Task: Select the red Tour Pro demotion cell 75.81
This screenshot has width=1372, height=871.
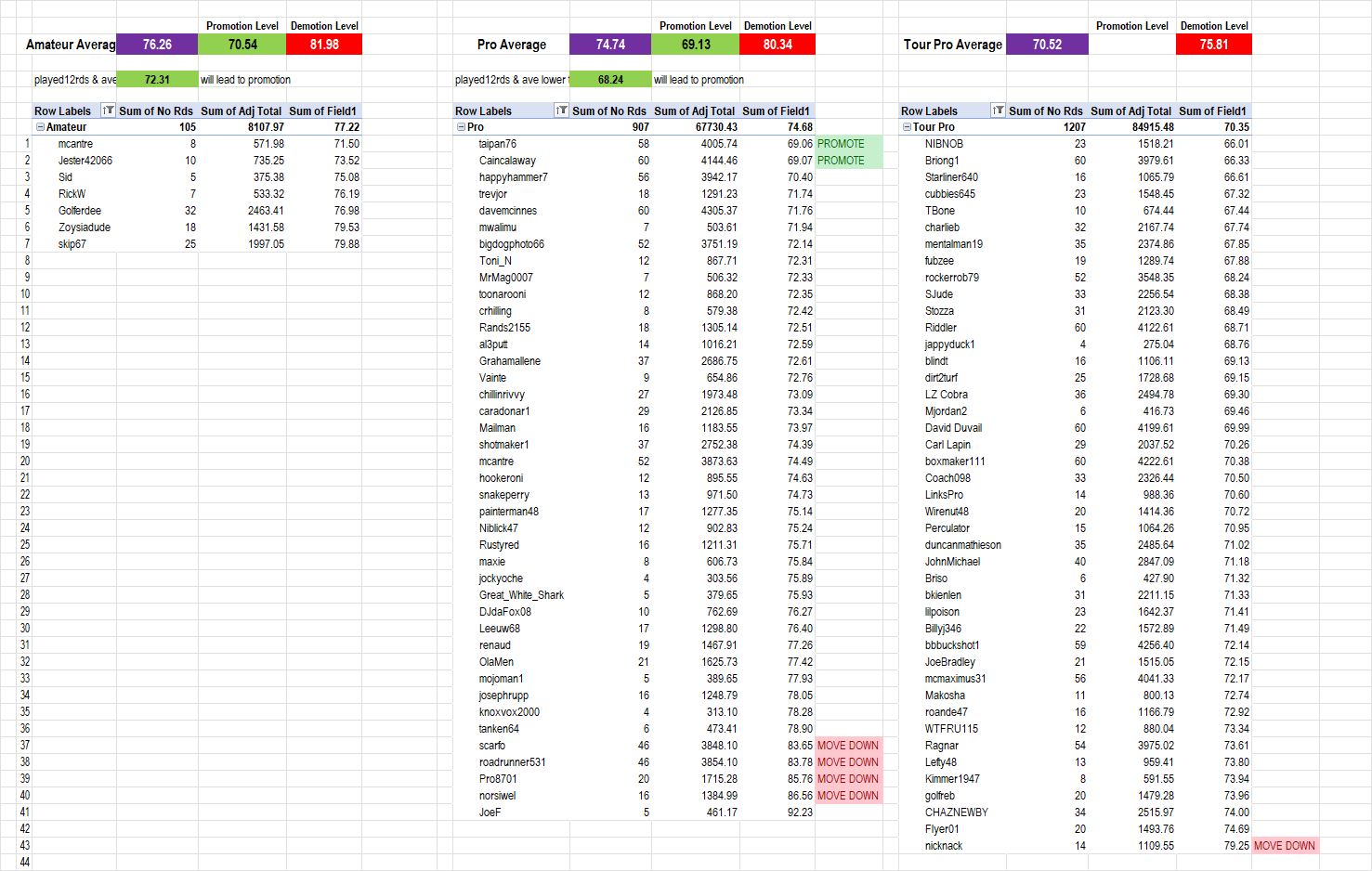Action: (x=1213, y=45)
